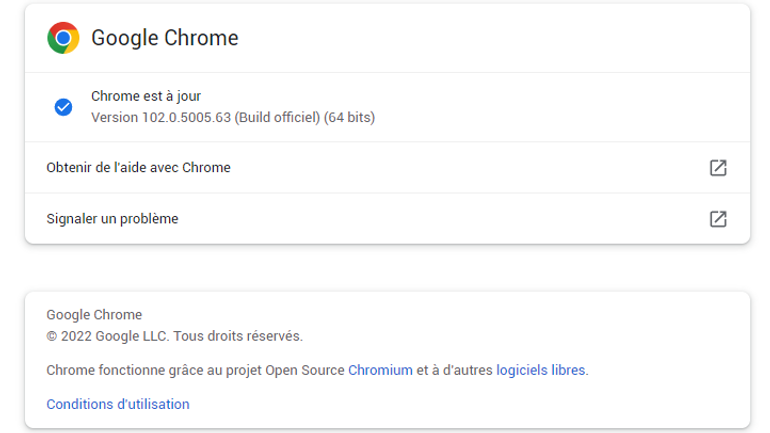Click the version number 102.0.5005.63
The height and width of the screenshot is (433, 770).
click(186, 117)
